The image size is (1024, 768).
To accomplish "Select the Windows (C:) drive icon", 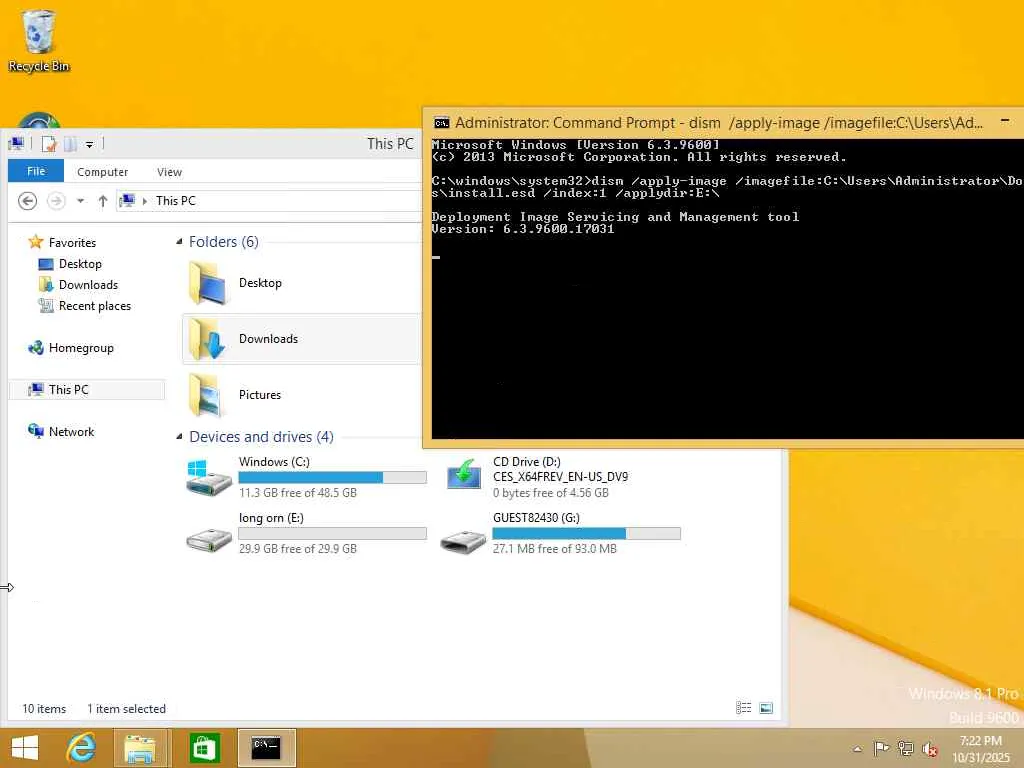I will 208,477.
